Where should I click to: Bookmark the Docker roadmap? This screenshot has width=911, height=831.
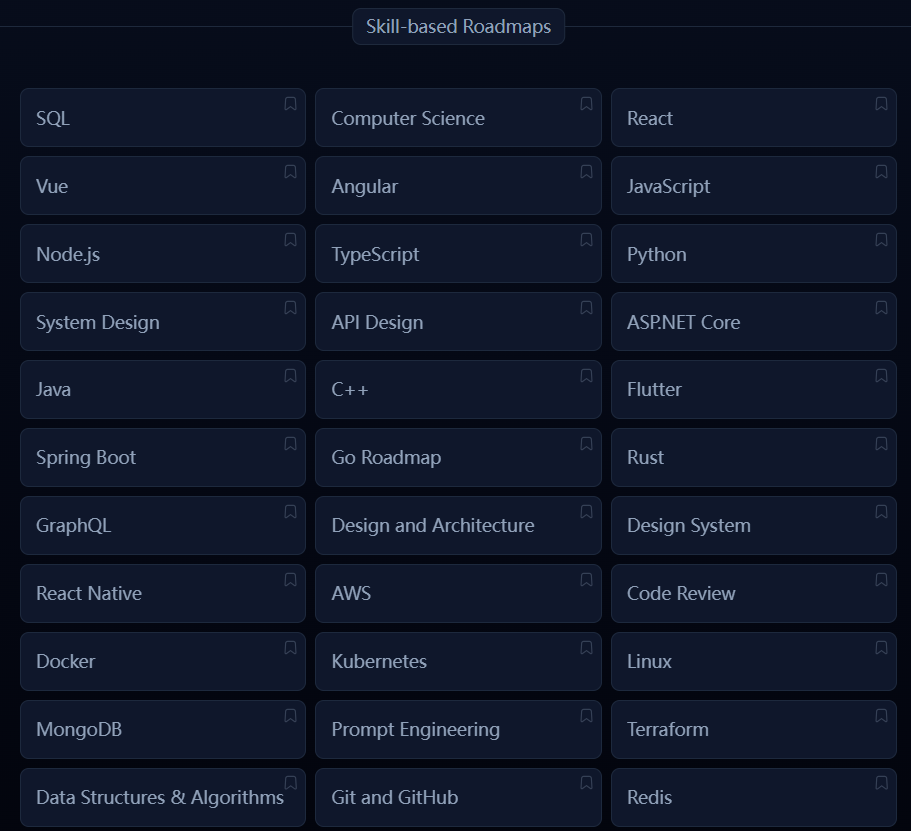pyautogui.click(x=290, y=647)
